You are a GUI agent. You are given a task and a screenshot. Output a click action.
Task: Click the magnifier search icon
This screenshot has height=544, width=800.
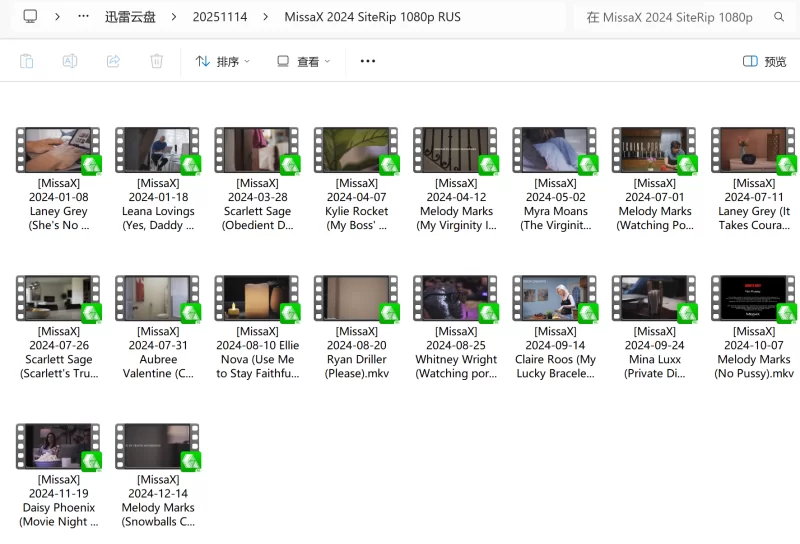[x=779, y=17]
